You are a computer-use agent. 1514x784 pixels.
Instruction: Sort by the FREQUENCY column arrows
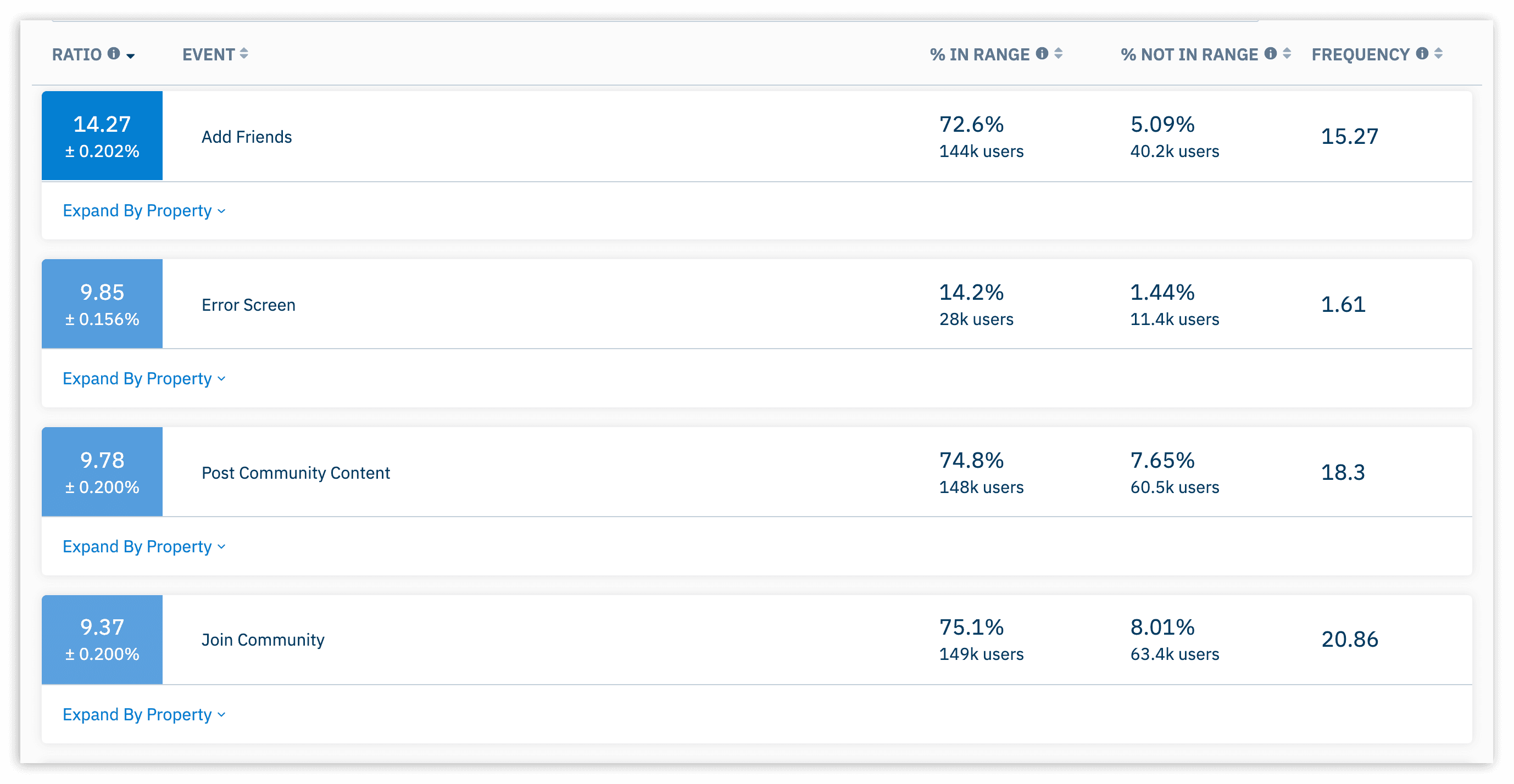pyautogui.click(x=1439, y=54)
